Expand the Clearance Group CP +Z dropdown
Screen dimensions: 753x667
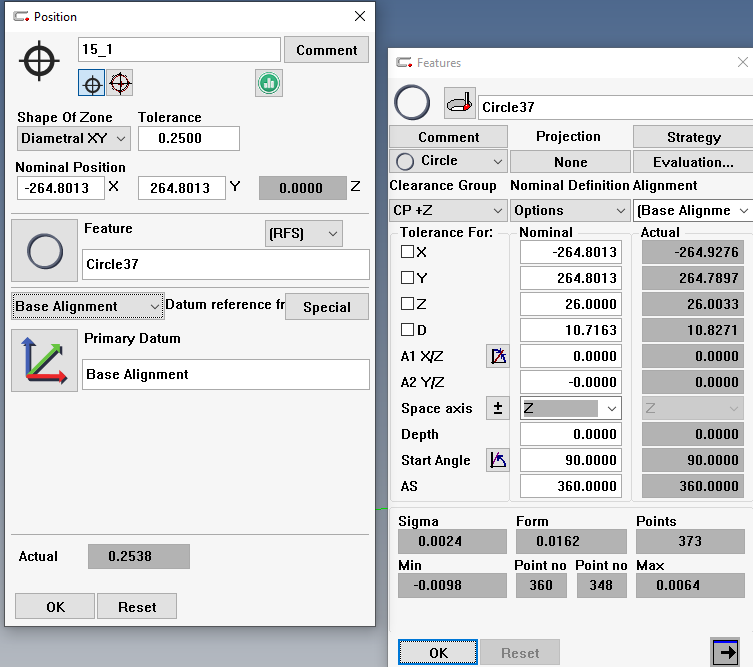tap(447, 210)
